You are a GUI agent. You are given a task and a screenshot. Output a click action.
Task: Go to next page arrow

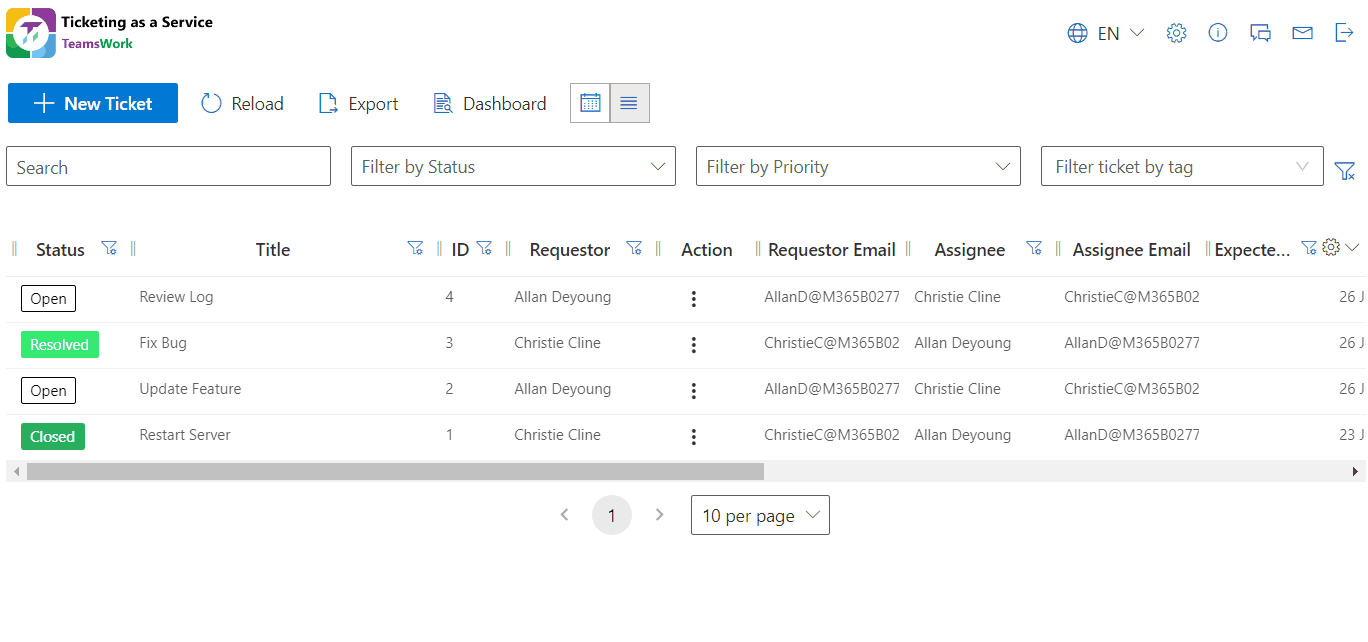(x=659, y=515)
